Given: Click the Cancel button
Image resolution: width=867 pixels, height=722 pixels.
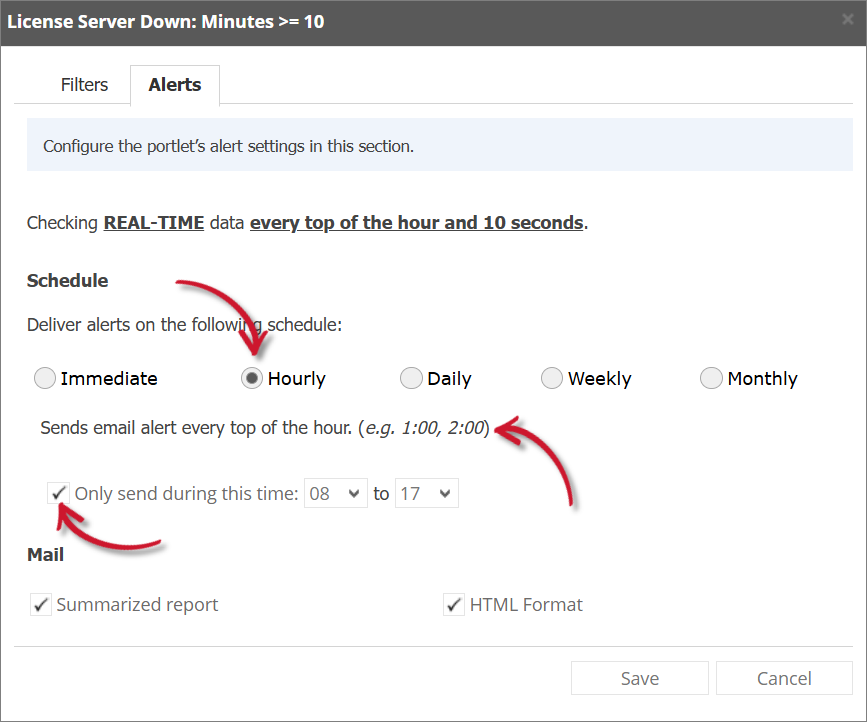Looking at the screenshot, I should (784, 678).
